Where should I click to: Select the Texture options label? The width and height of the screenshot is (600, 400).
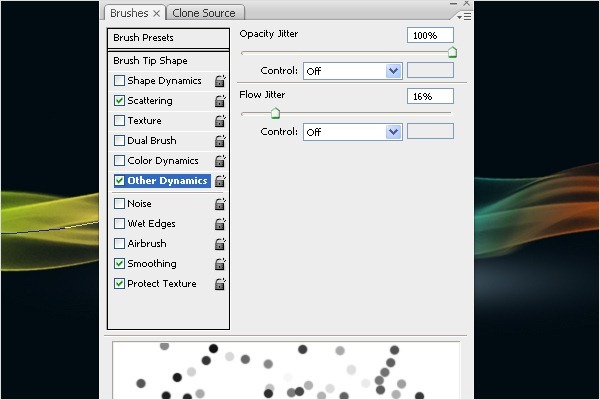click(x=144, y=121)
